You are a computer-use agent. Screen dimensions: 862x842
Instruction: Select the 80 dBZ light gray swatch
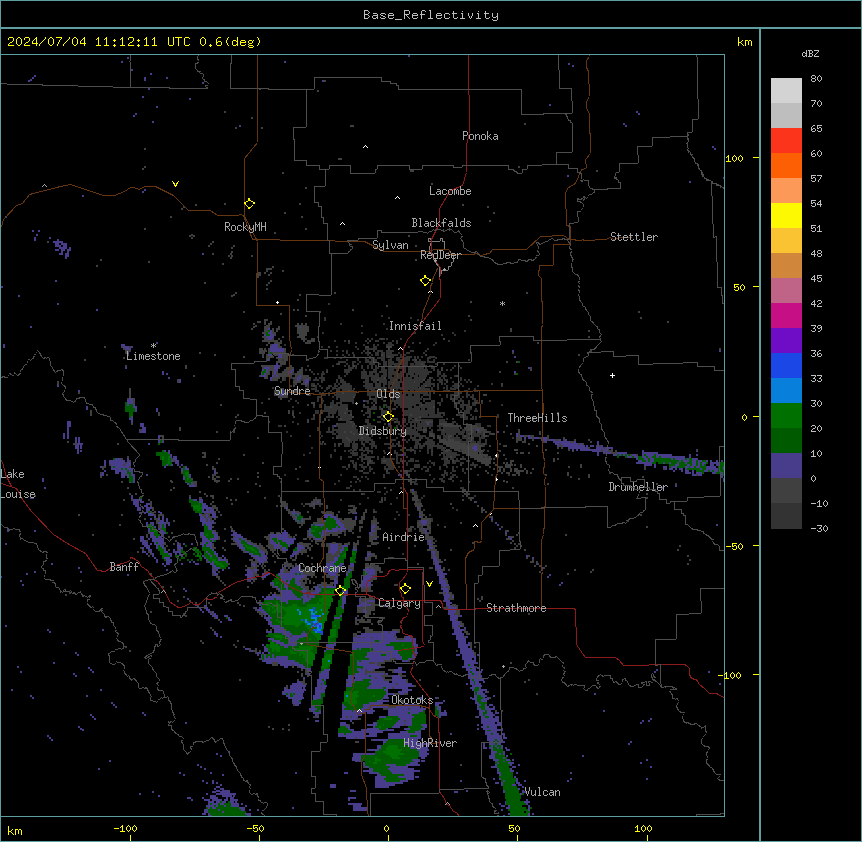point(786,90)
